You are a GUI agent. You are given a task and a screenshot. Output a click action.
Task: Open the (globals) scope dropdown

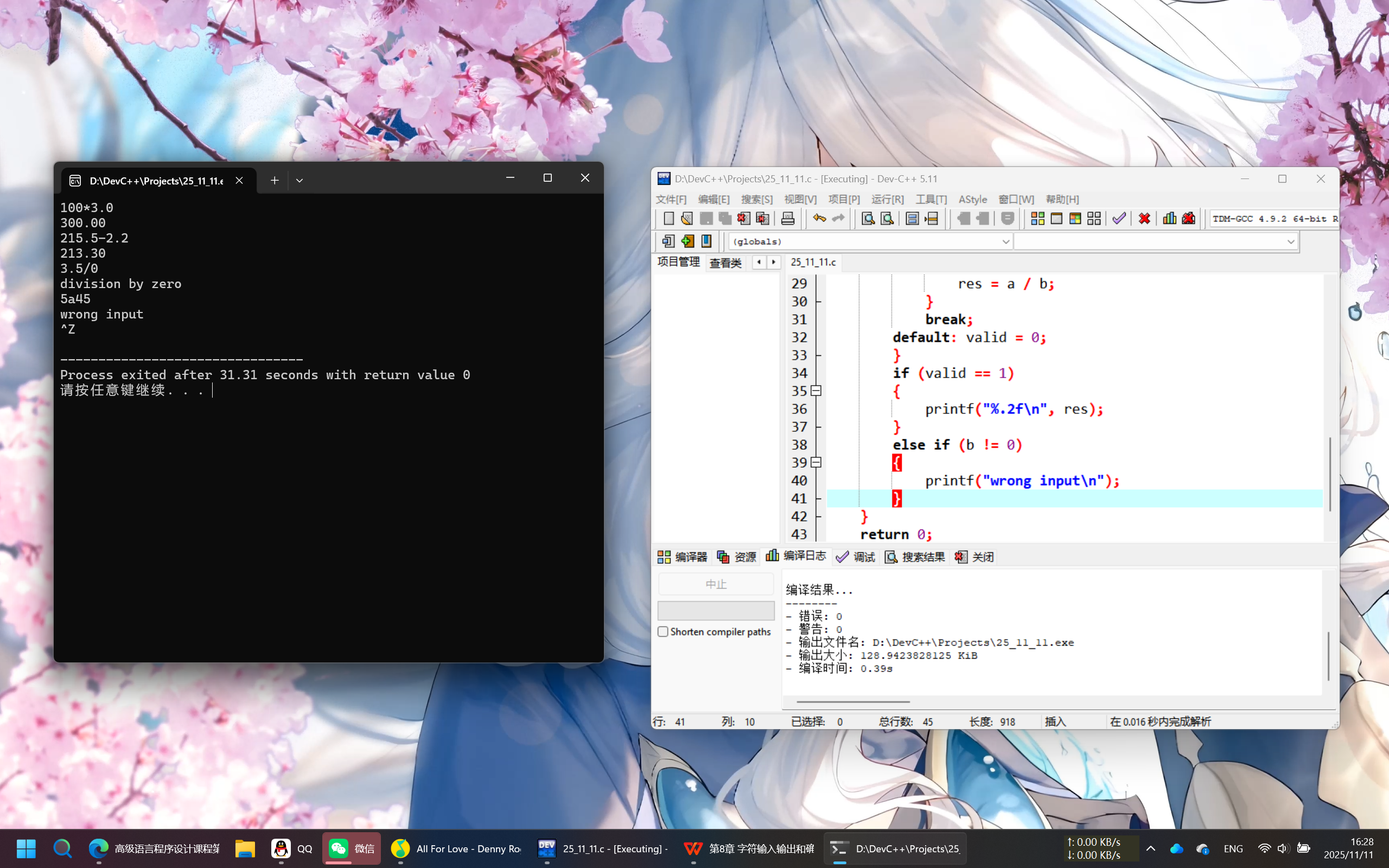click(1005, 242)
